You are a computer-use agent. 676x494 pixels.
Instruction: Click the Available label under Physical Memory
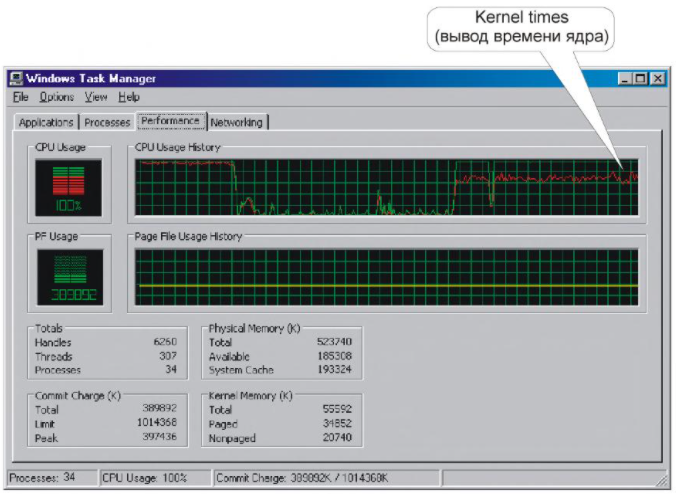[x=229, y=356]
